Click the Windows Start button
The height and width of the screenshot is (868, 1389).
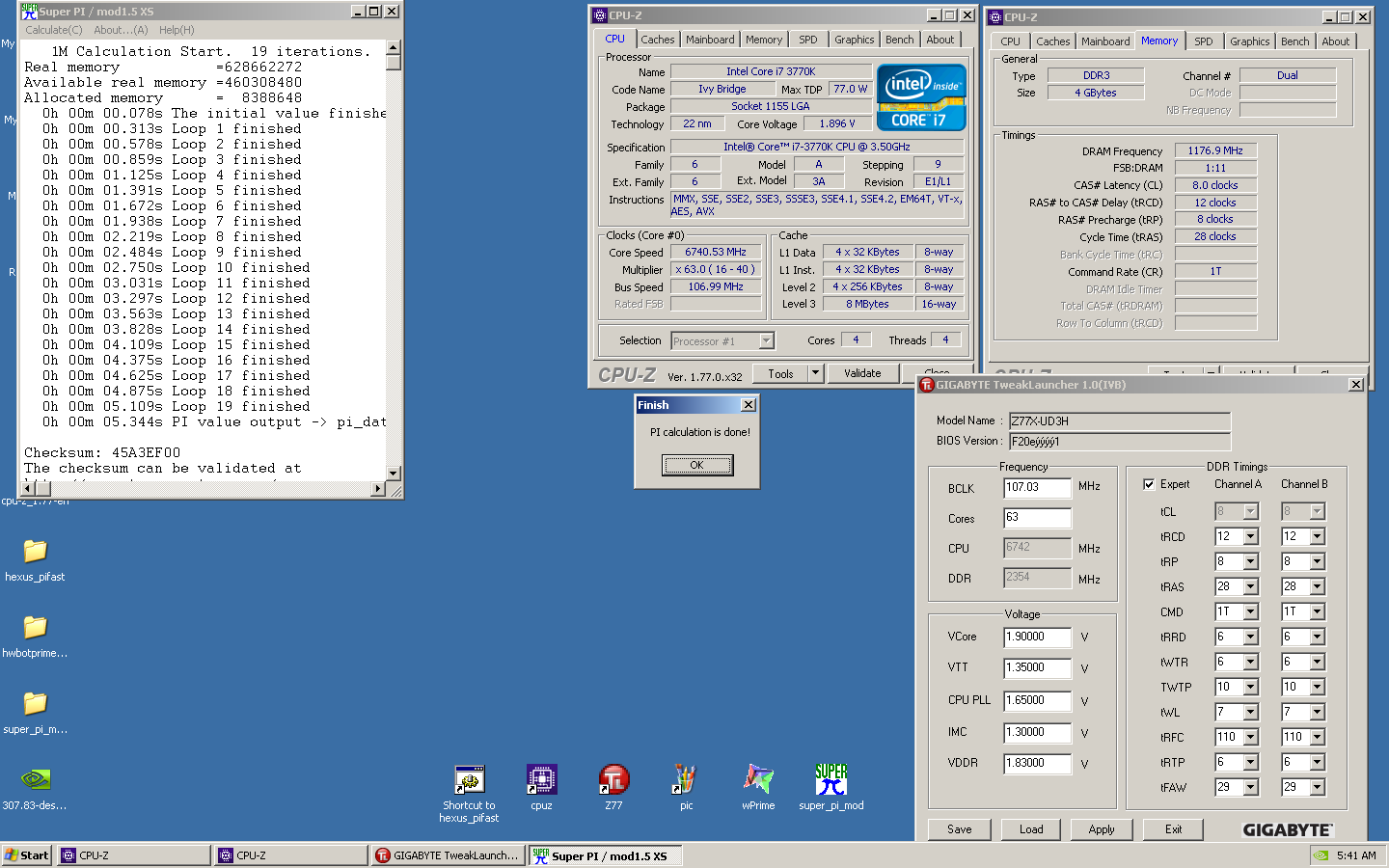[x=27, y=855]
